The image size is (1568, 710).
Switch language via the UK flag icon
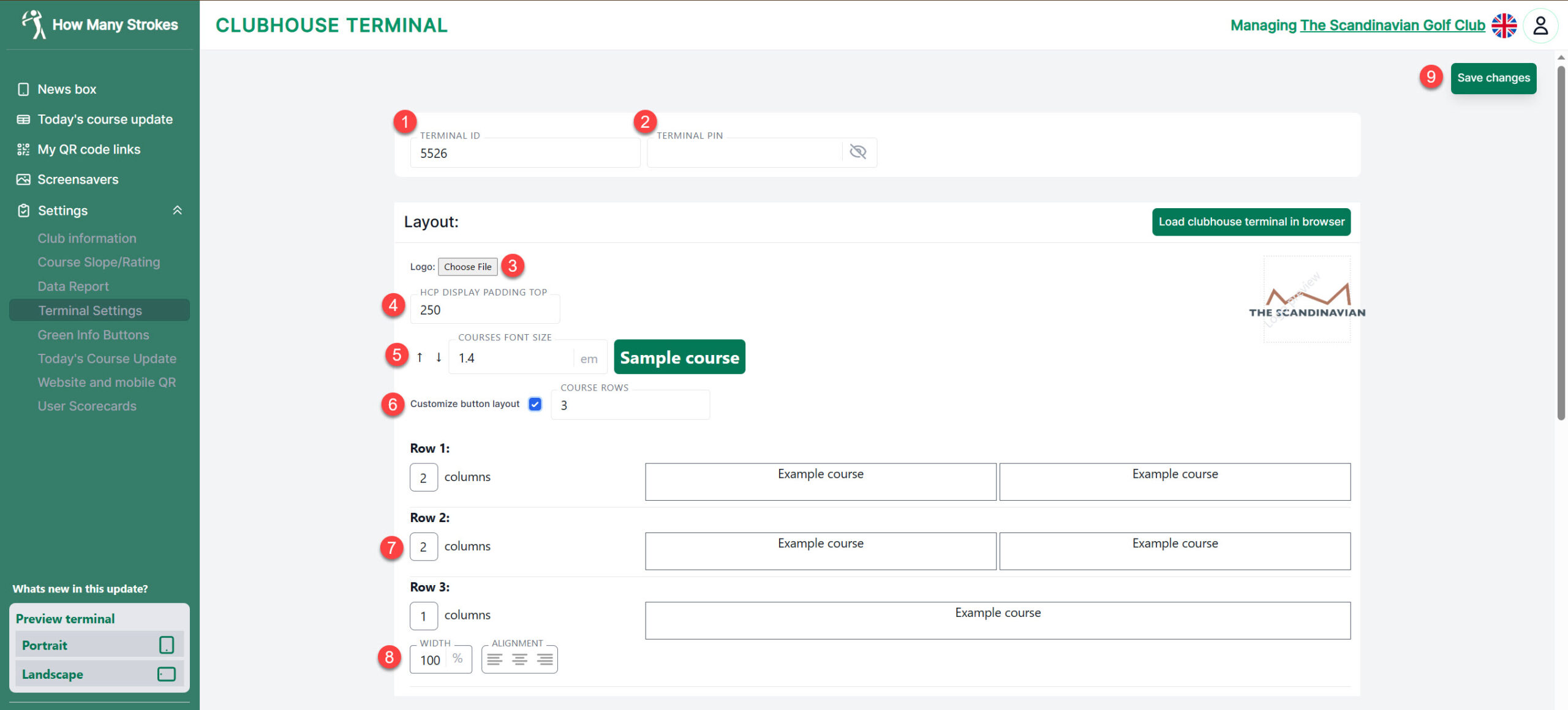pos(1506,25)
